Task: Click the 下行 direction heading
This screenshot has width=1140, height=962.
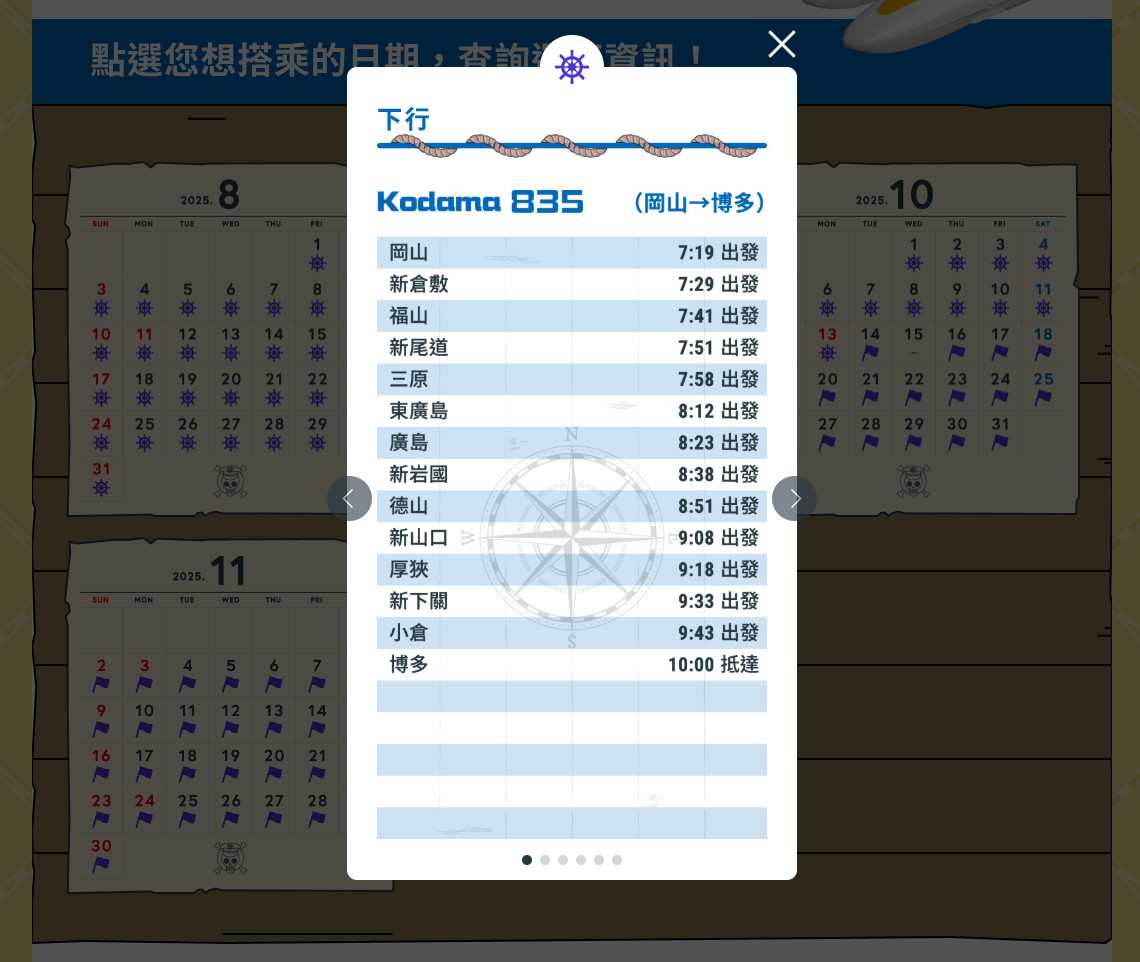Action: [404, 120]
